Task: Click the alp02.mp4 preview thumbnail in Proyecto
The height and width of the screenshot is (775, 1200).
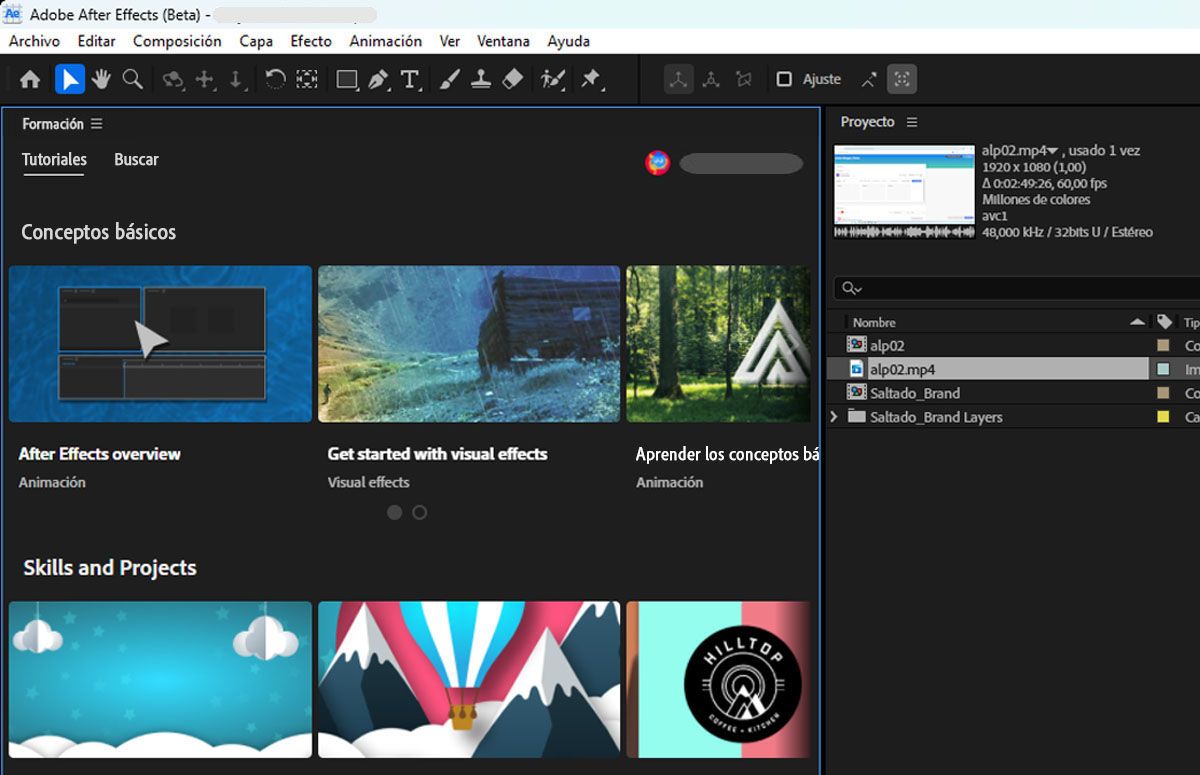Action: pos(904,191)
